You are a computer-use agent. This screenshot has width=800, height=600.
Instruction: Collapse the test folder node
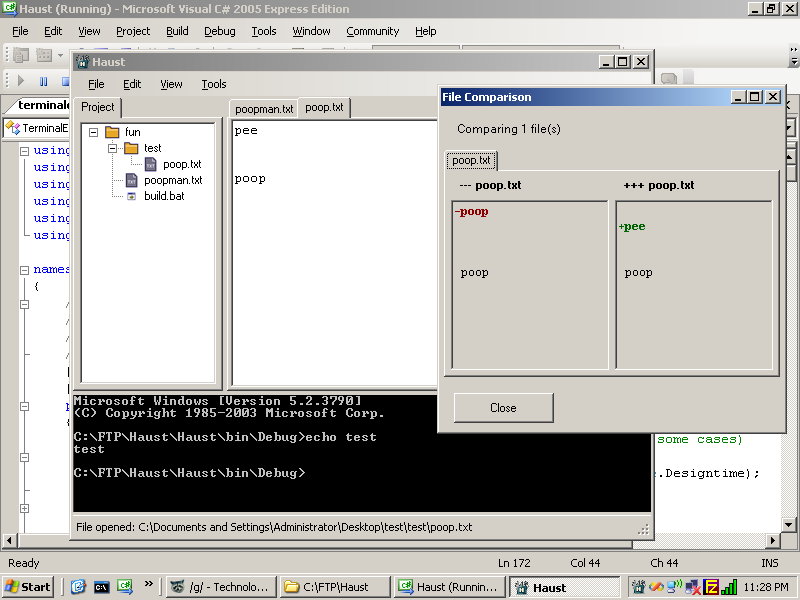click(x=112, y=148)
